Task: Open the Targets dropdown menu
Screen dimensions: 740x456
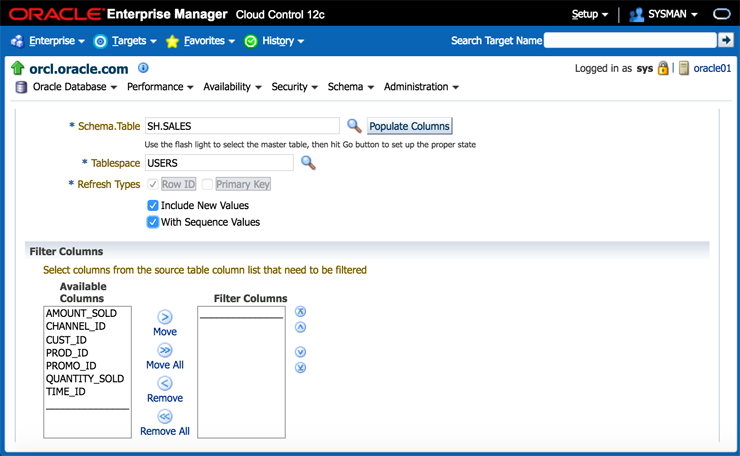Action: (126, 41)
